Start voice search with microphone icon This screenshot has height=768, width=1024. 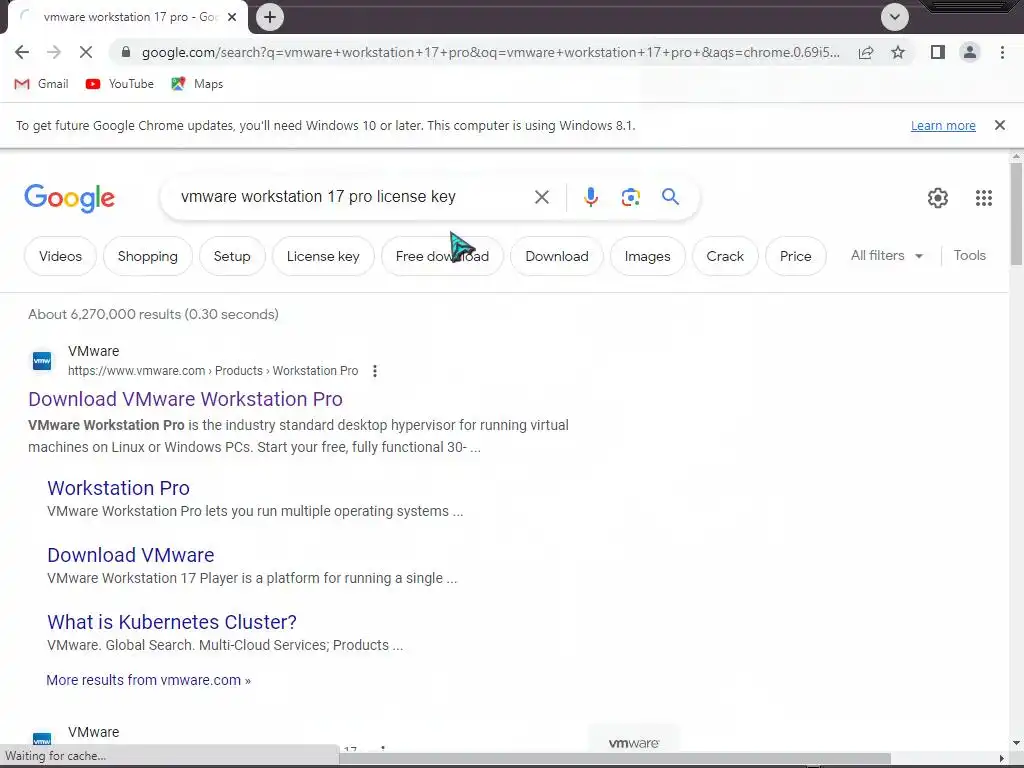point(590,197)
